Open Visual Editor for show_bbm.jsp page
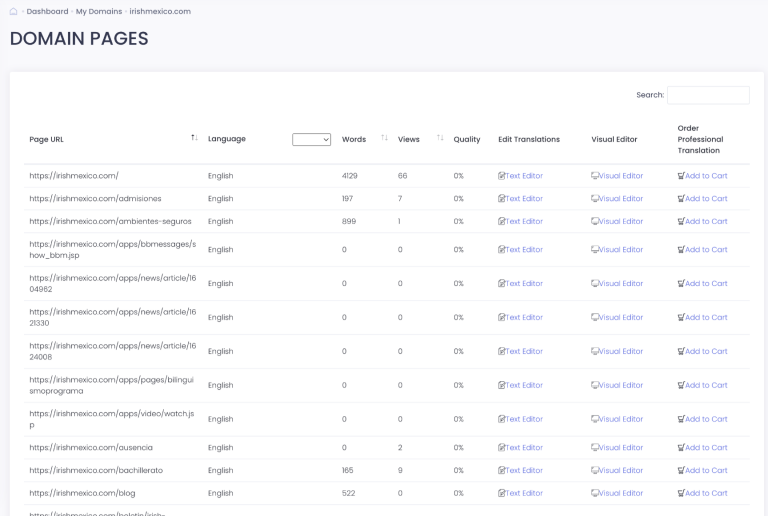 617,250
